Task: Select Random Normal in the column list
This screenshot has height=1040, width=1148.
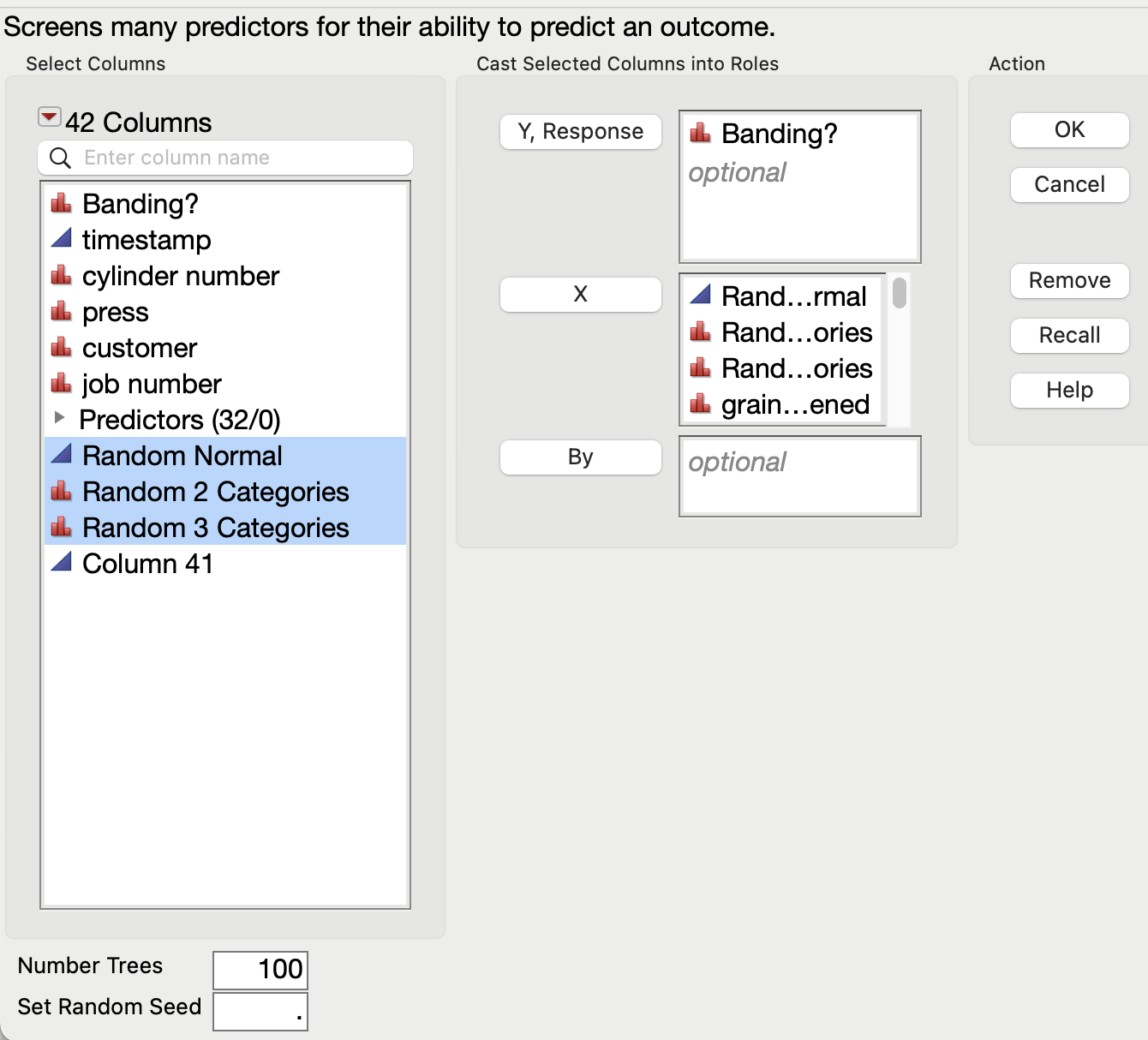Action: [182, 456]
